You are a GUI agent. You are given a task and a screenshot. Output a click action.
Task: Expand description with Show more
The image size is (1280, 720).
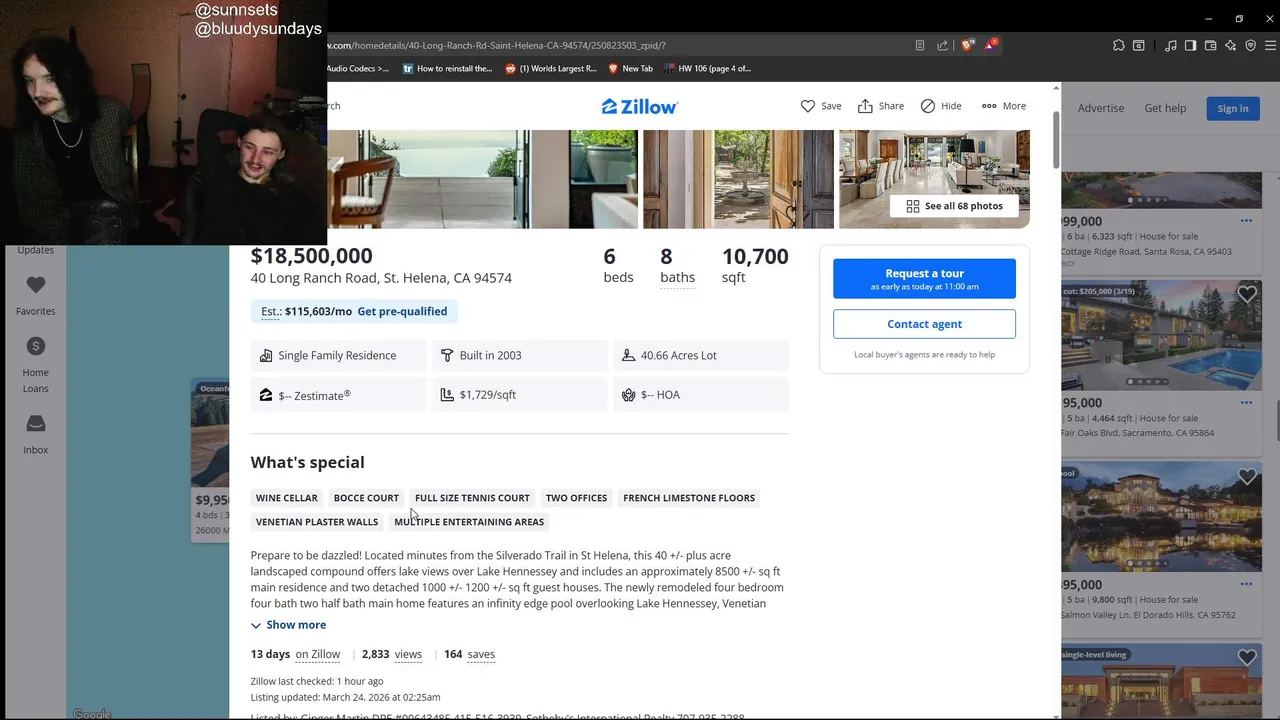tap(288, 625)
